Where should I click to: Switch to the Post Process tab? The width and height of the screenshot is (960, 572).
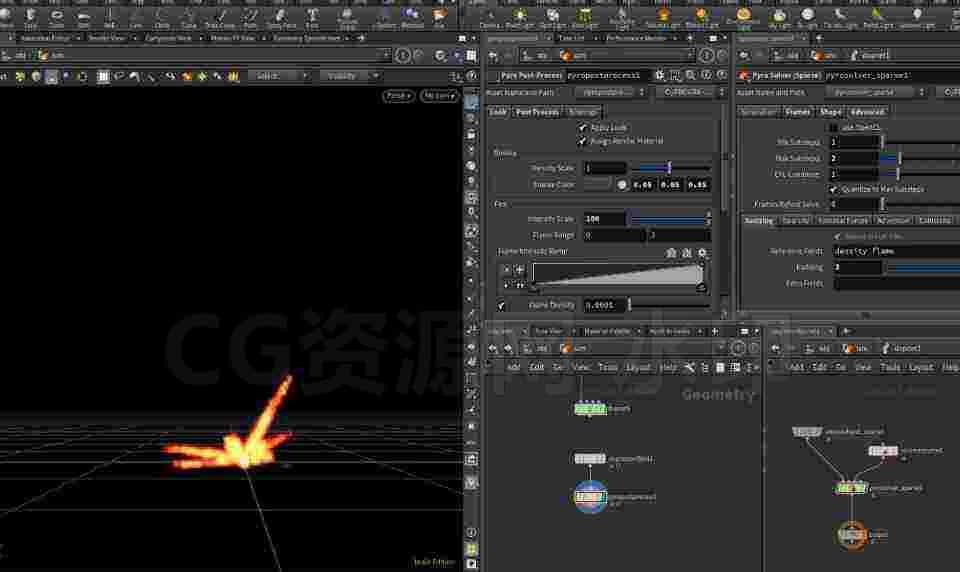[x=537, y=112]
